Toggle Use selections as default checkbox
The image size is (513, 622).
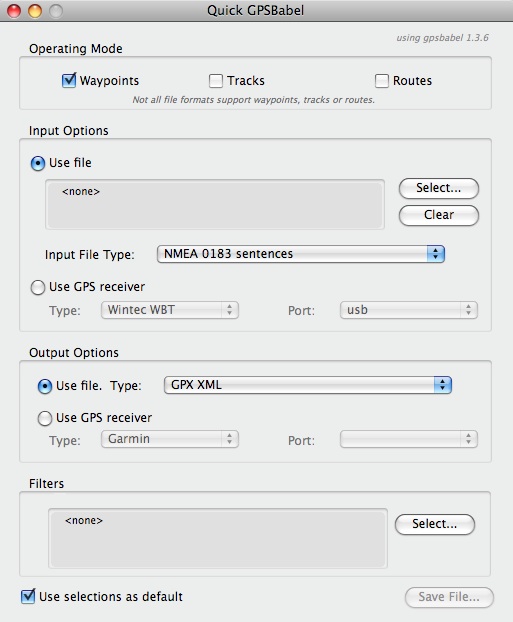28,597
